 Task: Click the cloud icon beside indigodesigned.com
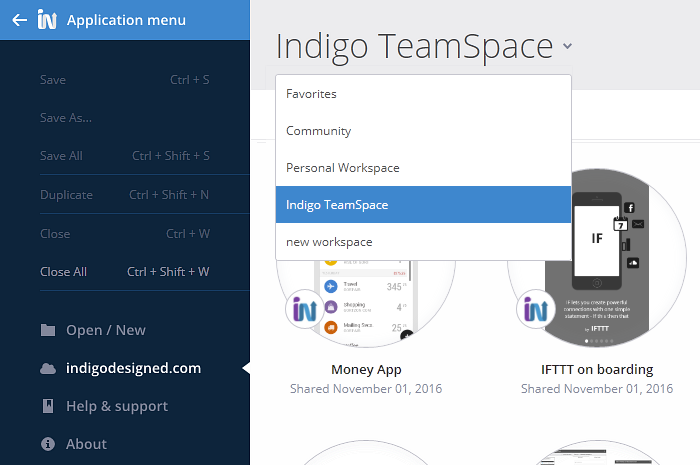48,369
